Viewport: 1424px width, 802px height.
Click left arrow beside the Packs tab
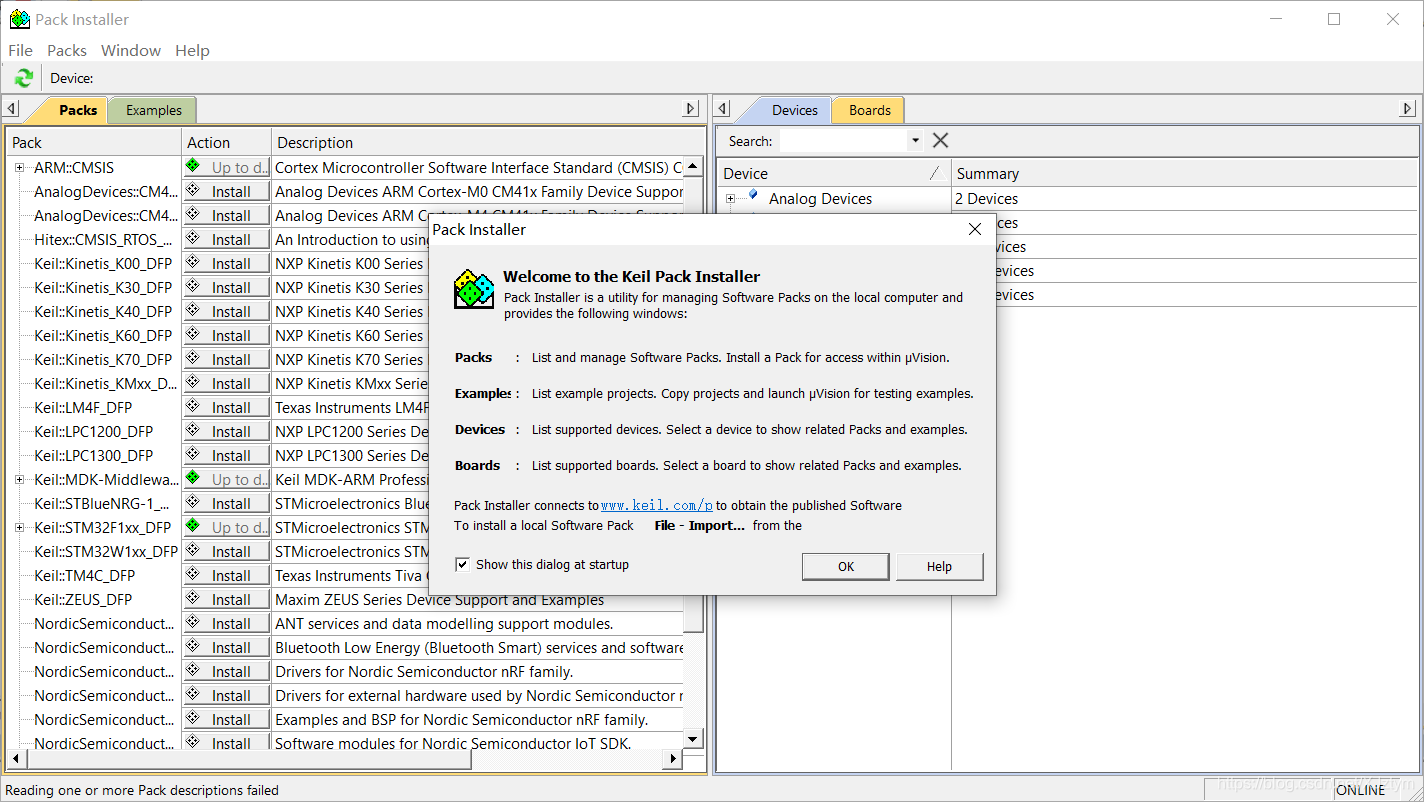12,109
